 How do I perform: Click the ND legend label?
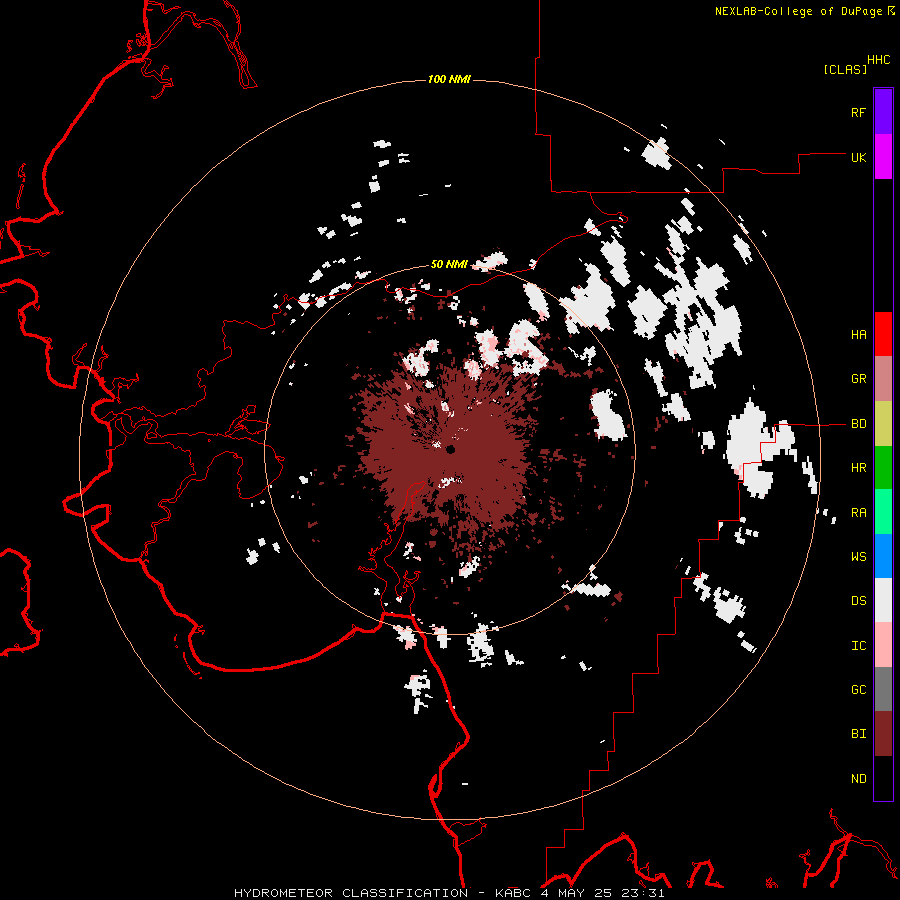(858, 778)
